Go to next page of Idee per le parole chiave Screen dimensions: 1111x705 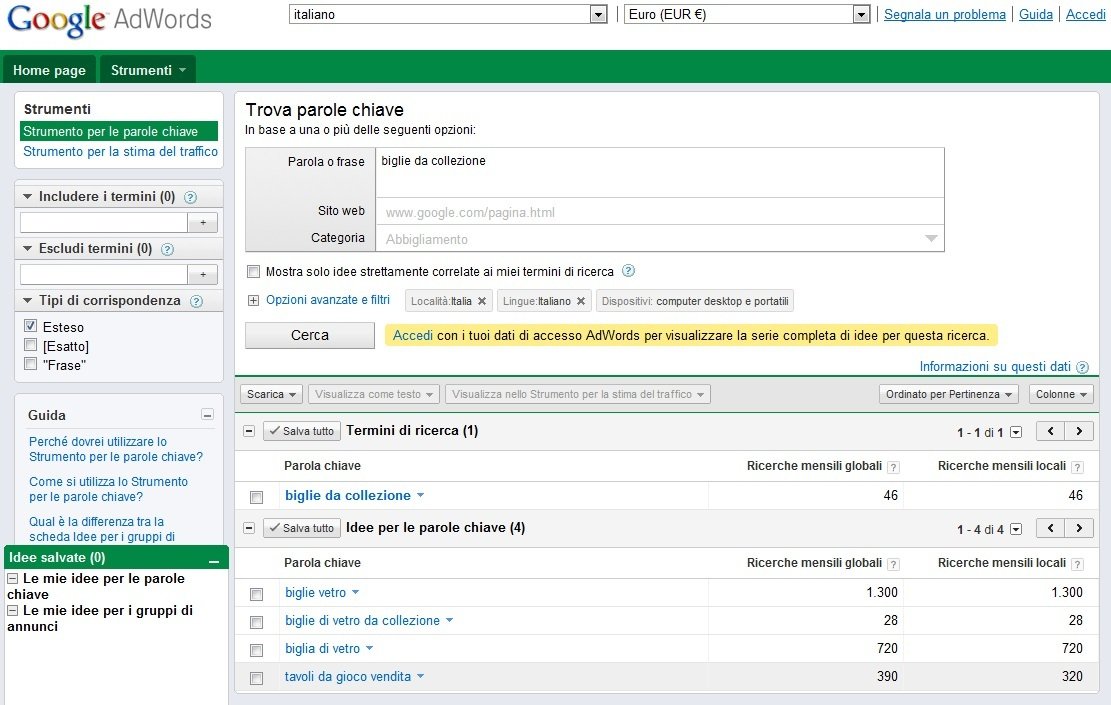pos(1079,528)
